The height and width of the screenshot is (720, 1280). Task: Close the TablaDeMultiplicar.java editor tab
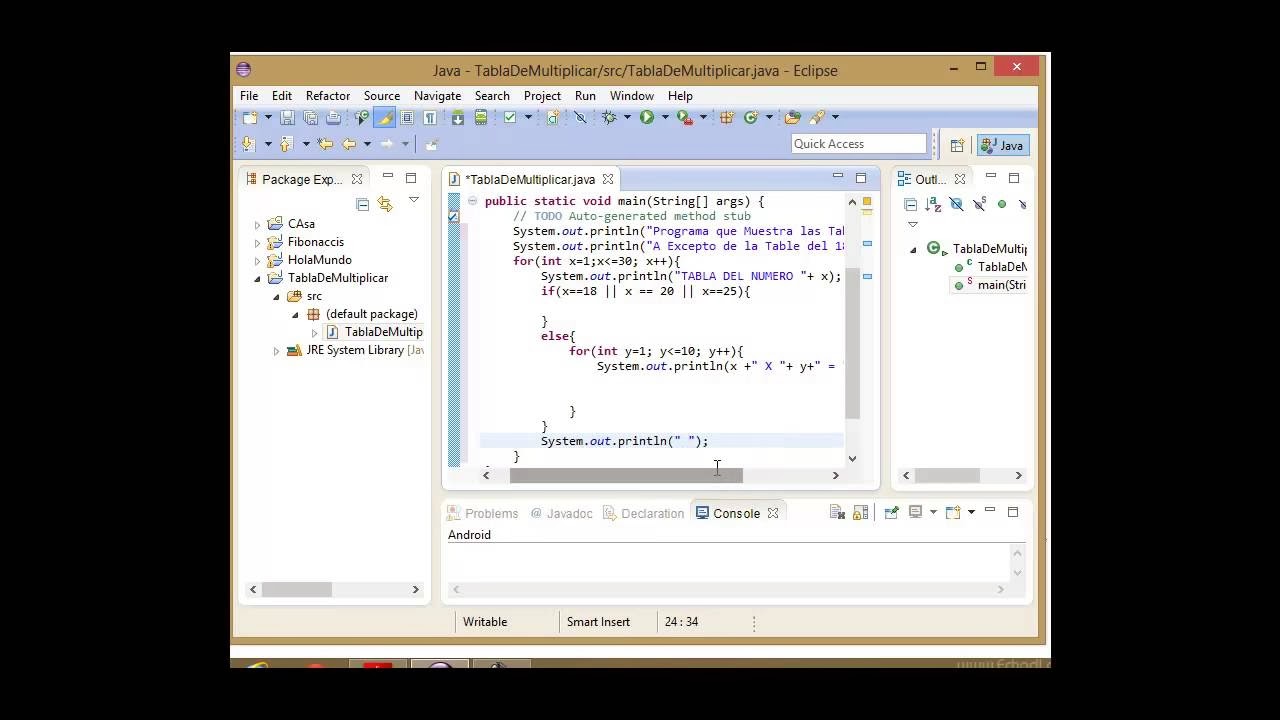[607, 180]
